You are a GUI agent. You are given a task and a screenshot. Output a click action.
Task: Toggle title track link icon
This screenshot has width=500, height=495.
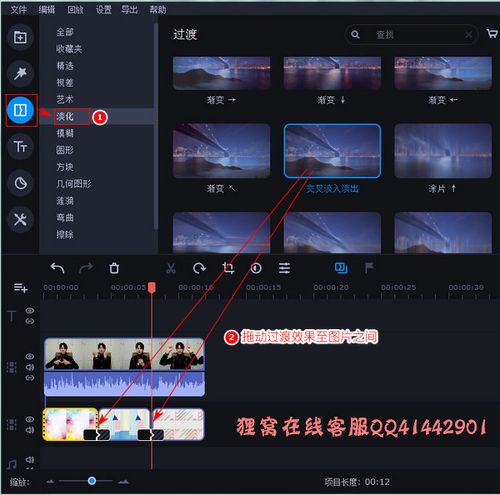coord(30,321)
